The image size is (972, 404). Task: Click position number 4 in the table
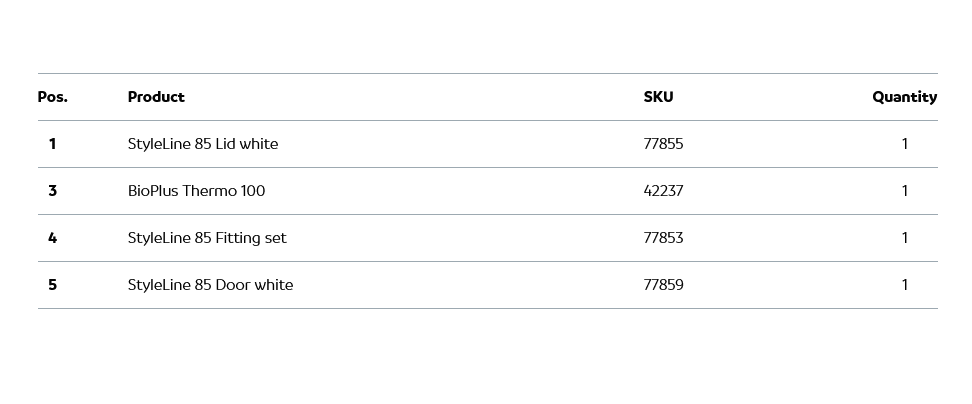[x=52, y=238]
